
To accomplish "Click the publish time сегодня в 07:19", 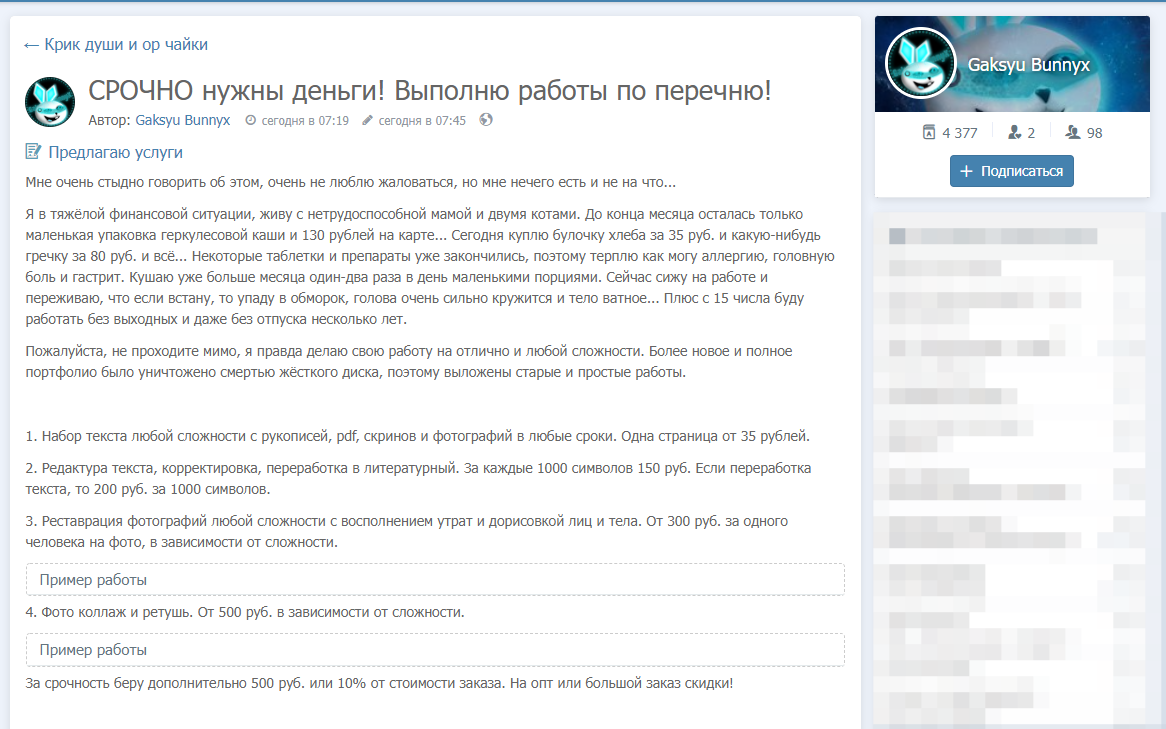I will point(305,121).
